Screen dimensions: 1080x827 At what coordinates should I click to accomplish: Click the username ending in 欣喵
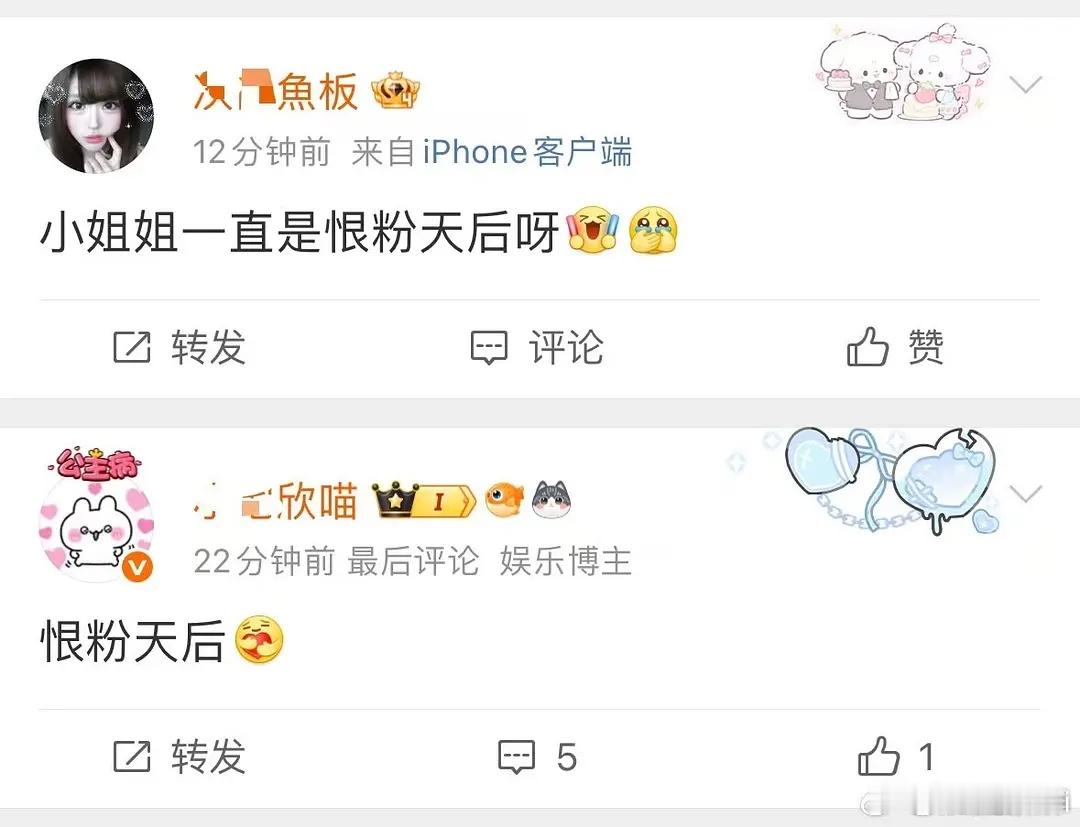[x=276, y=501]
